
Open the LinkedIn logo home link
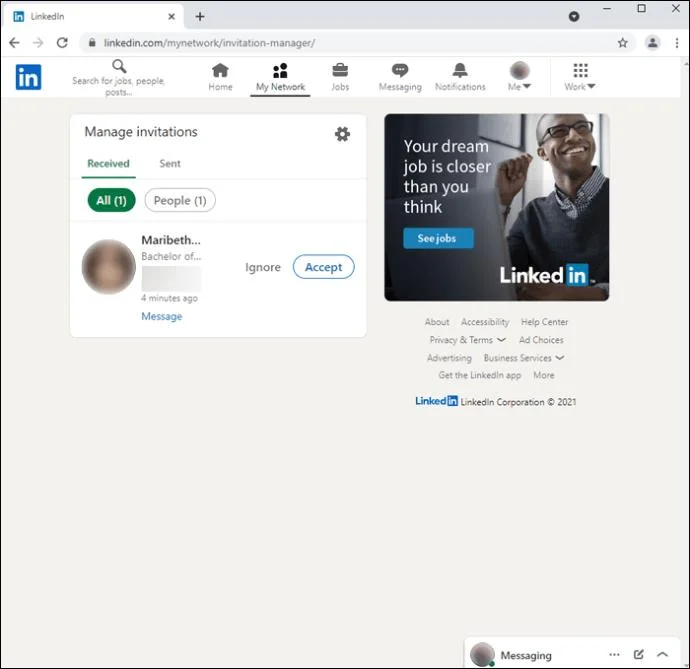click(x=29, y=77)
